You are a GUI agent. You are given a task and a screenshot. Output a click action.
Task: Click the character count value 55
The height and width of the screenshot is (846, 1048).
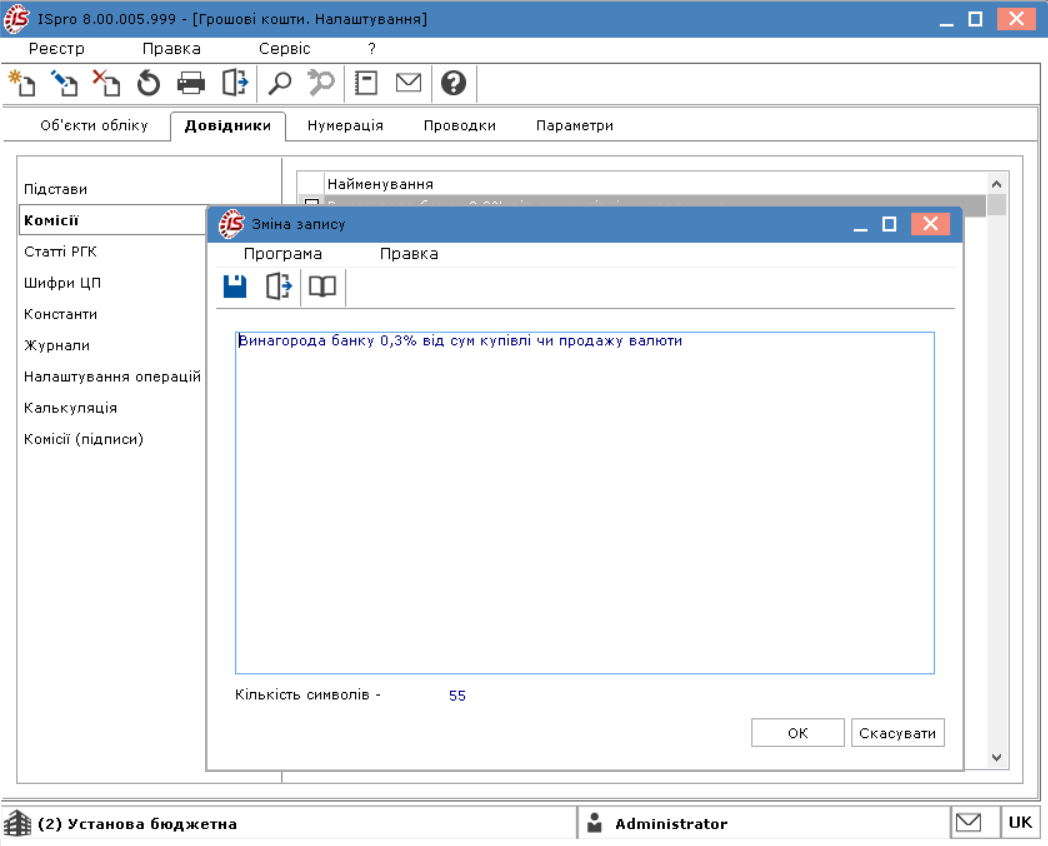click(457, 696)
